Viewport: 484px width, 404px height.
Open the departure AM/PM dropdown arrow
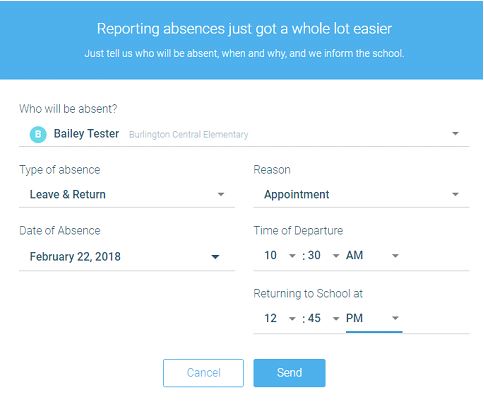[x=395, y=256]
